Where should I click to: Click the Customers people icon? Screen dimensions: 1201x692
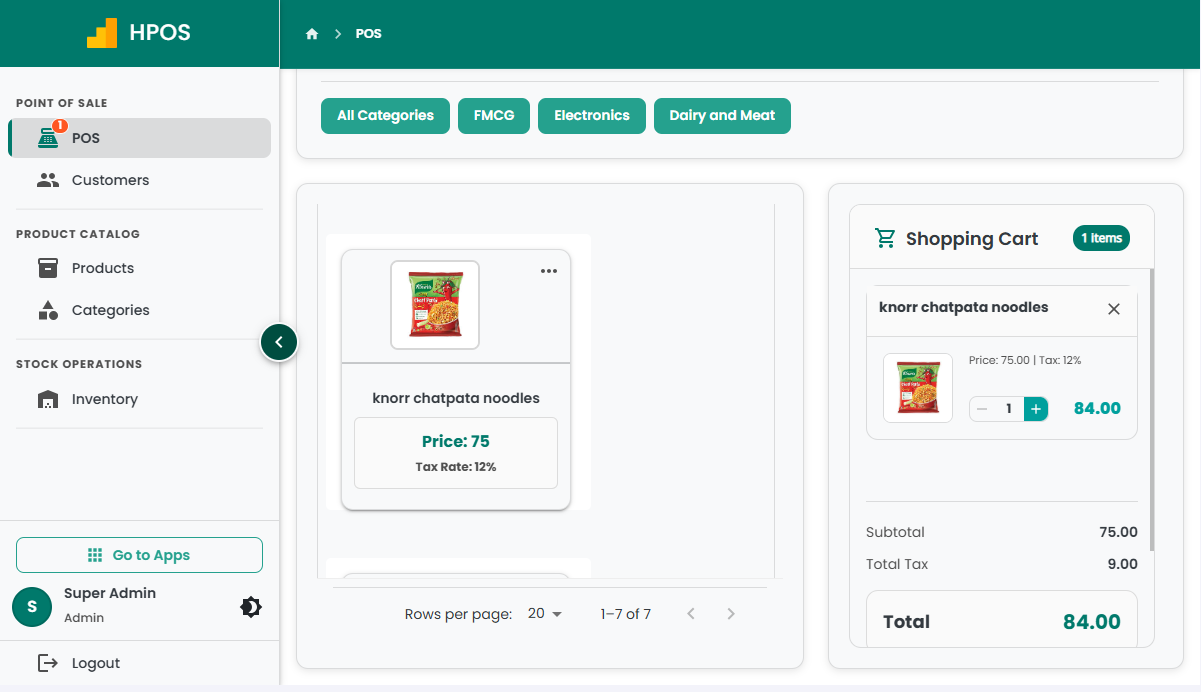click(x=48, y=180)
